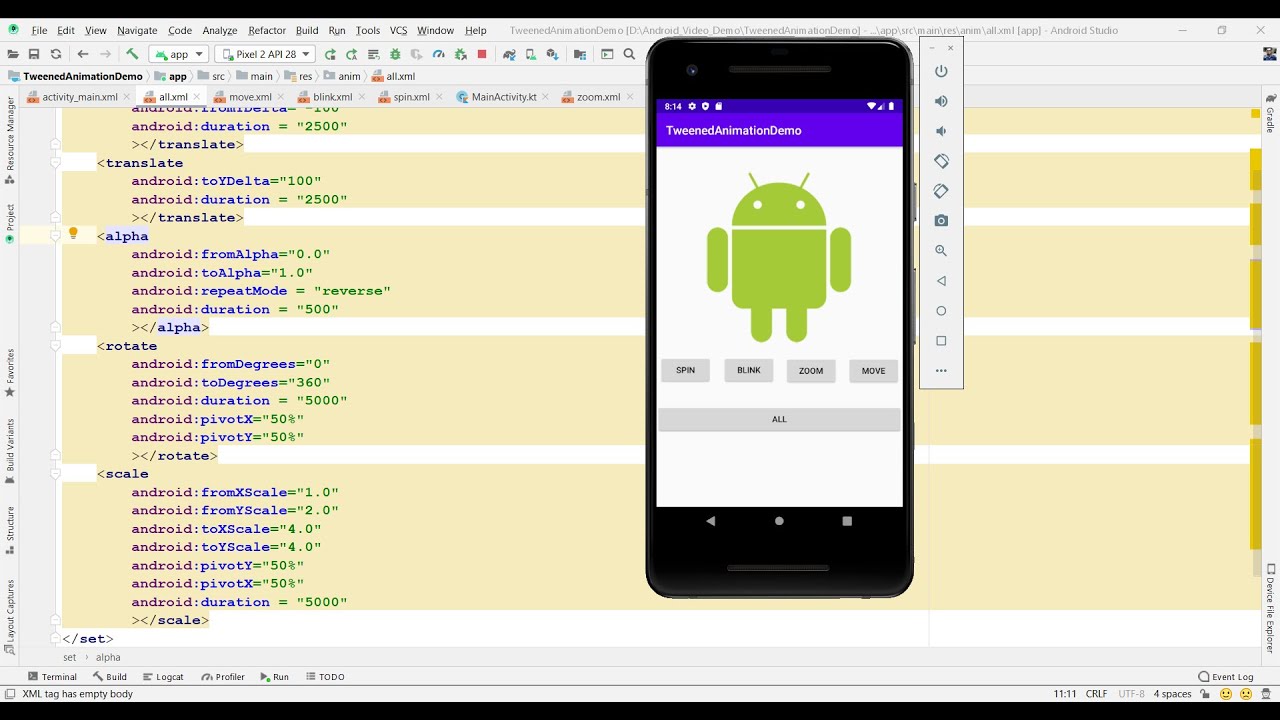Click the 'set' breadcrumb below the editor
Viewport: 1280px width, 720px height.
point(69,657)
